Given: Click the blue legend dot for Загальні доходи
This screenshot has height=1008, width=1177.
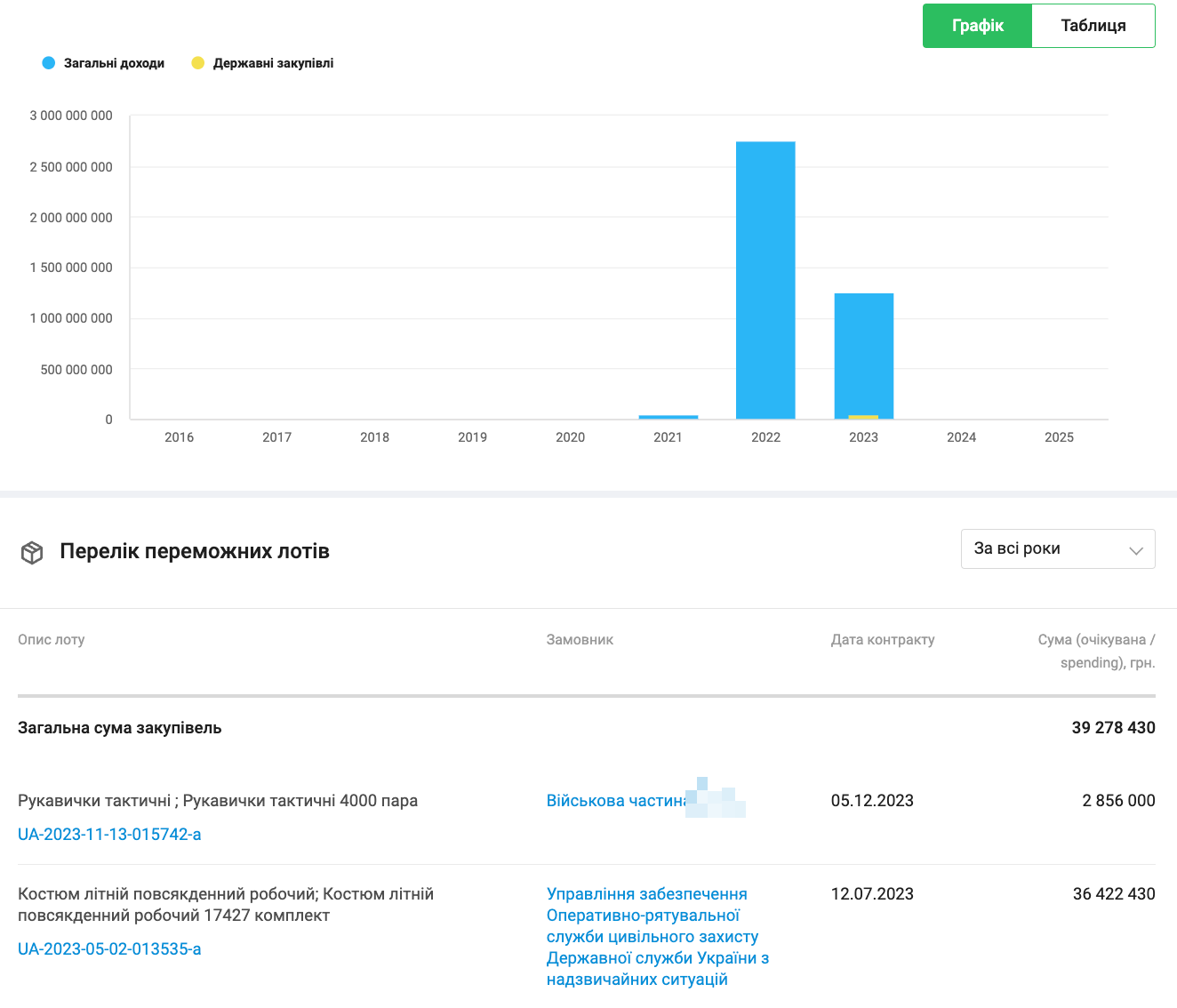Looking at the screenshot, I should (49, 63).
